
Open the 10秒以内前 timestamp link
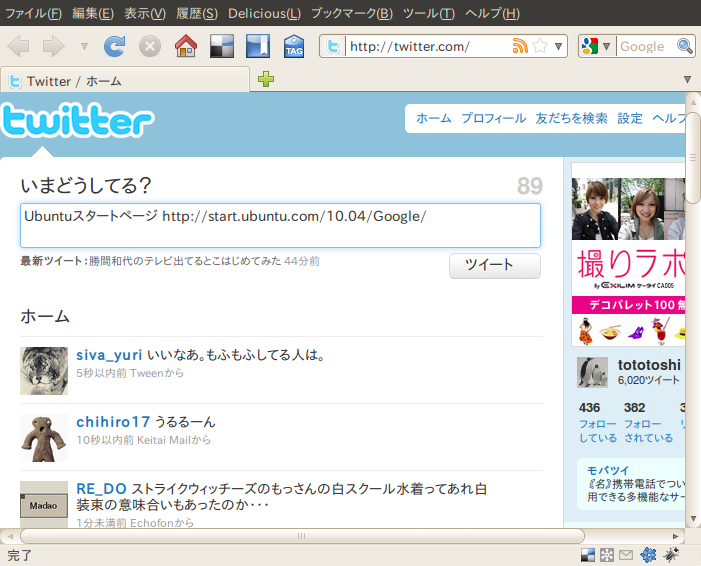pyautogui.click(x=105, y=440)
